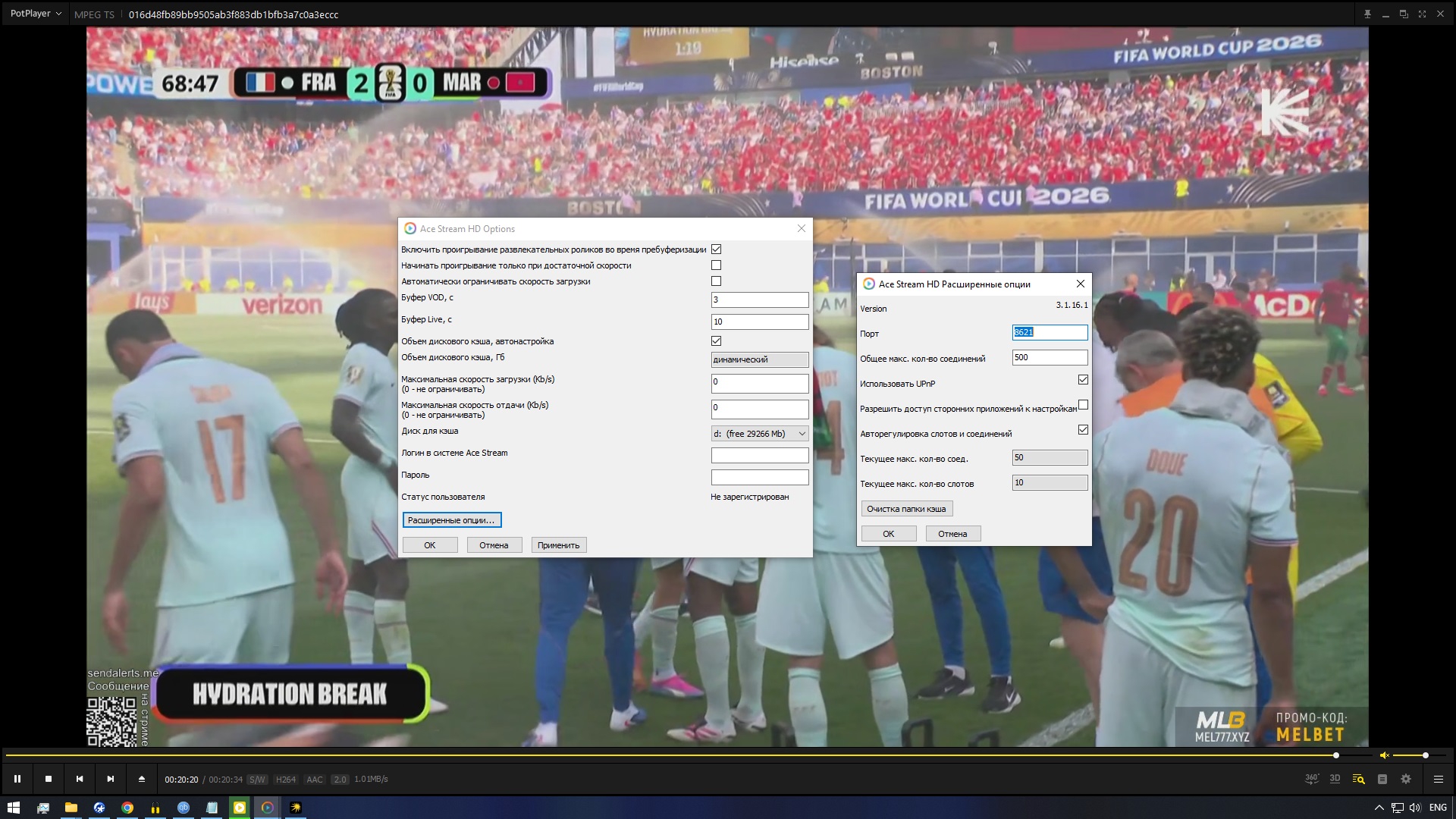The height and width of the screenshot is (819, 1456).
Task: Click the 'Порт' port input field
Action: [1050, 332]
